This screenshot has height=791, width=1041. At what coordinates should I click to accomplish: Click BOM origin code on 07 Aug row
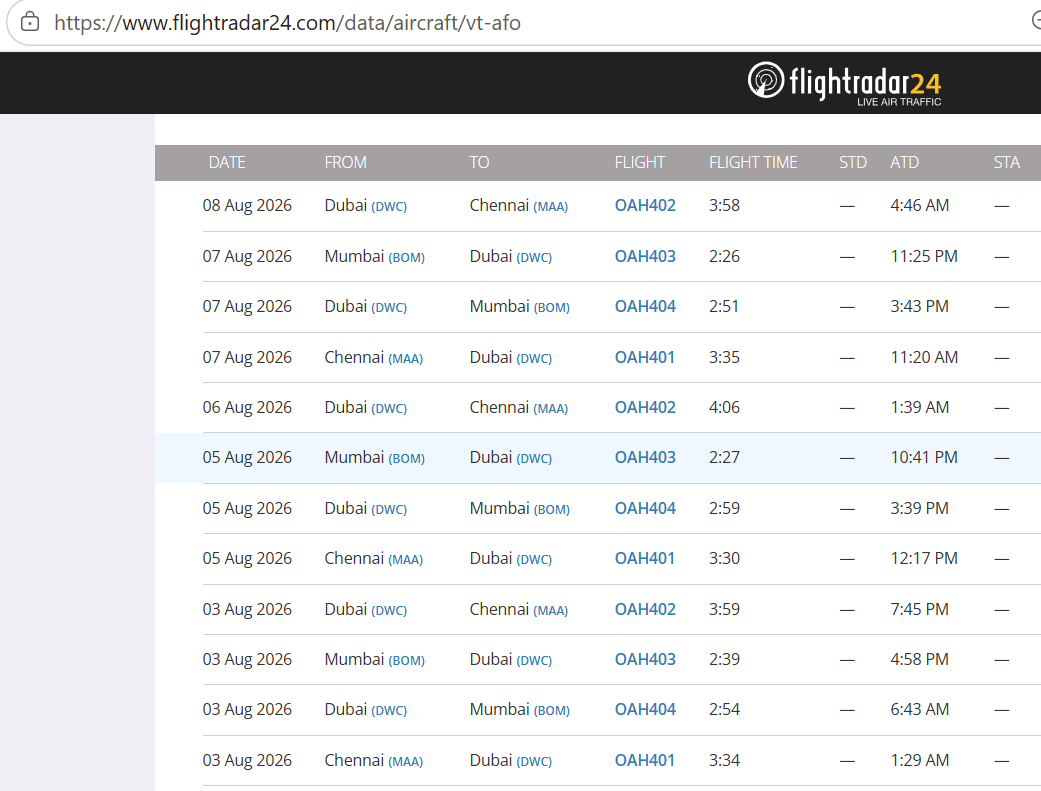pos(406,258)
